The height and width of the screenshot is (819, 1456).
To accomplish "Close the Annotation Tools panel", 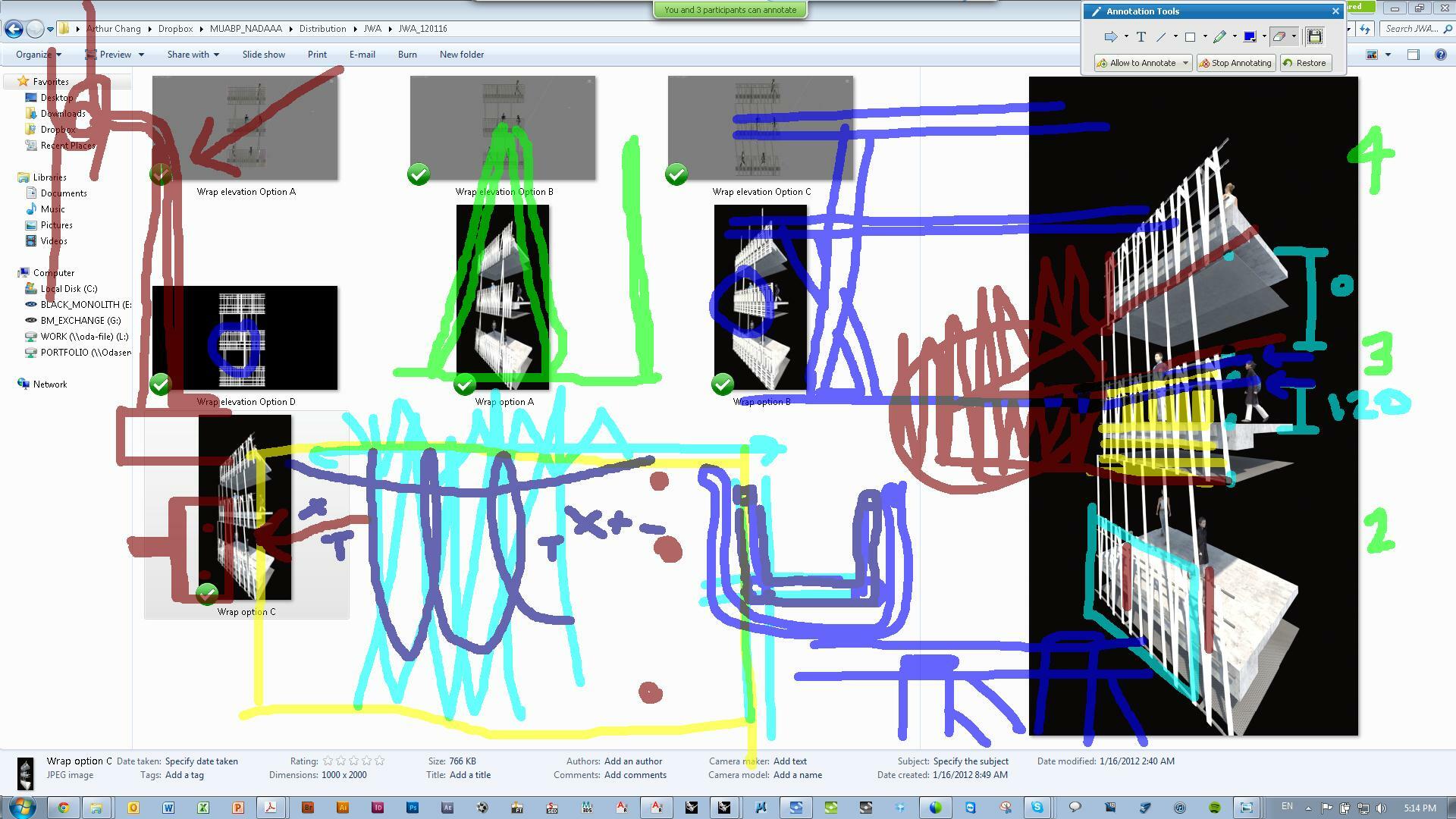I will [1335, 11].
